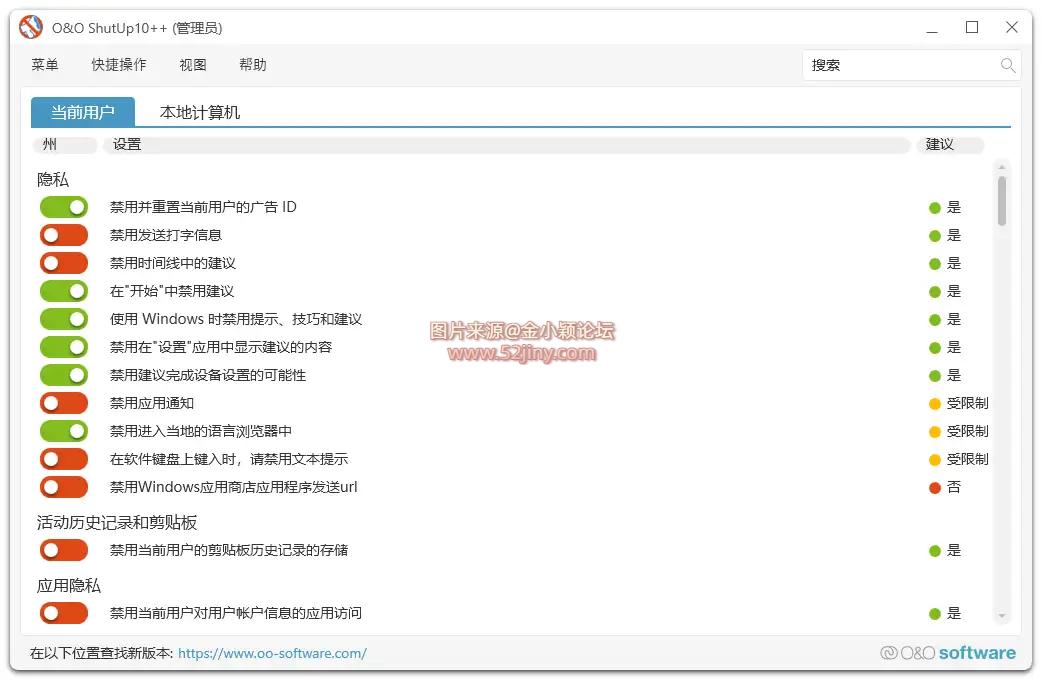Image resolution: width=1042 pixels, height=680 pixels.
Task: Click the O&O software logo
Action: [x=948, y=653]
